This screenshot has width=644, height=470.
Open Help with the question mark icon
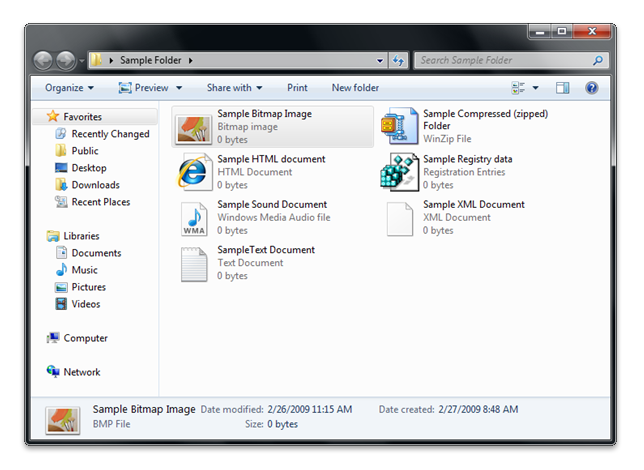click(591, 88)
